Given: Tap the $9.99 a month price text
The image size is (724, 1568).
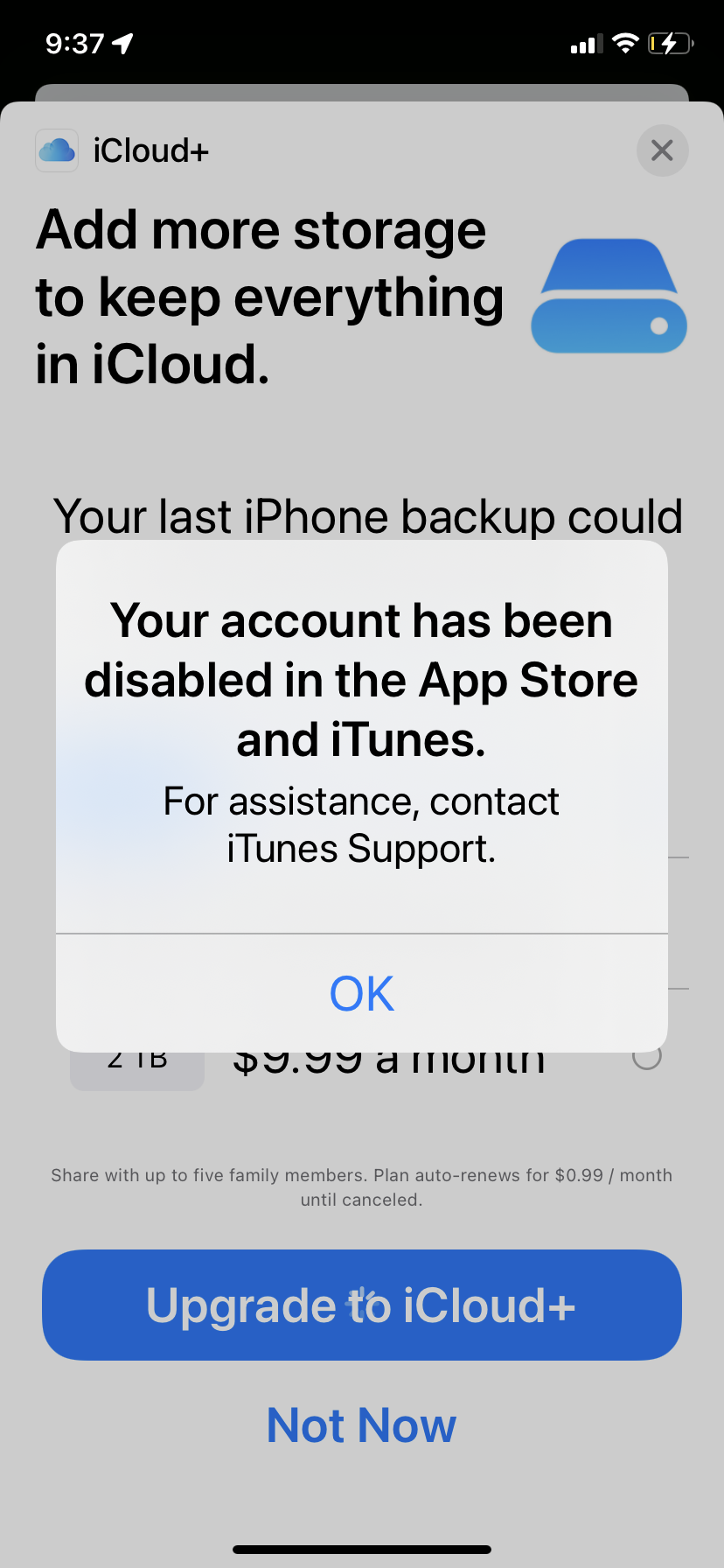Looking at the screenshot, I should tap(389, 1061).
